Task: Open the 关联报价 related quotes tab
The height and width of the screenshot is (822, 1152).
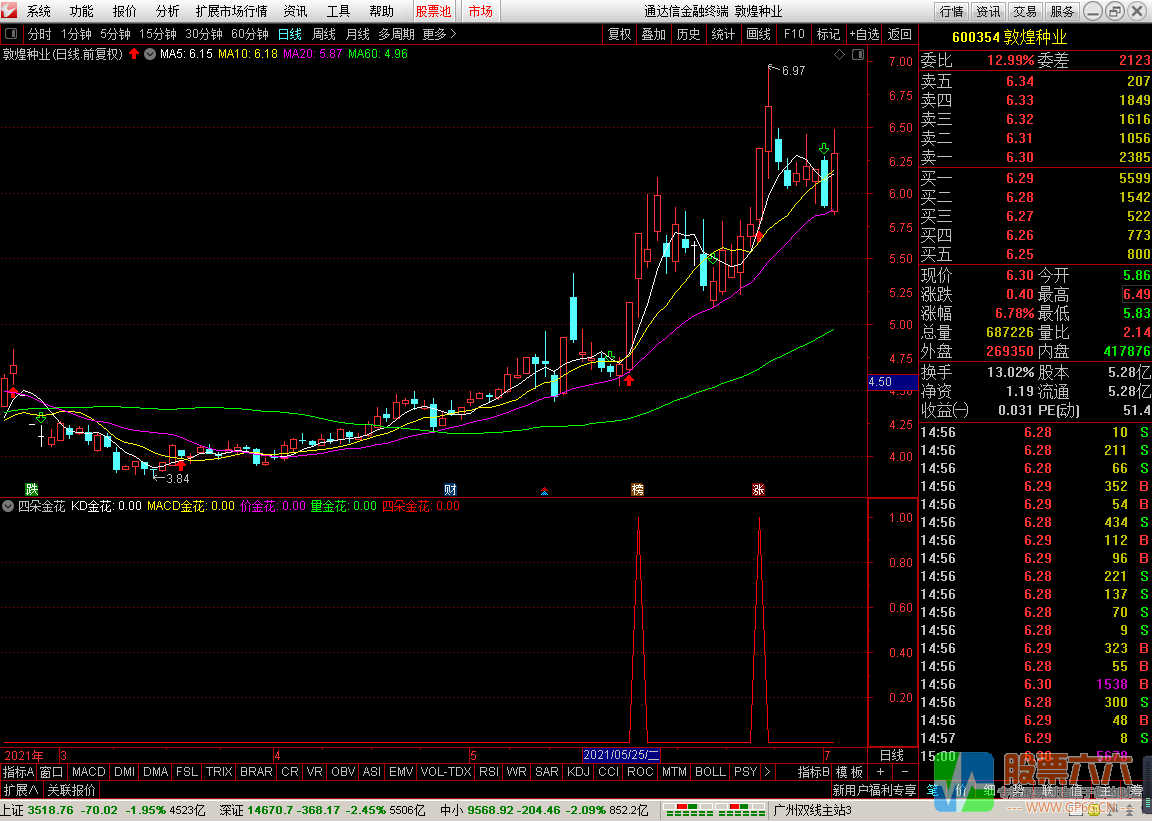Action: pyautogui.click(x=71, y=790)
